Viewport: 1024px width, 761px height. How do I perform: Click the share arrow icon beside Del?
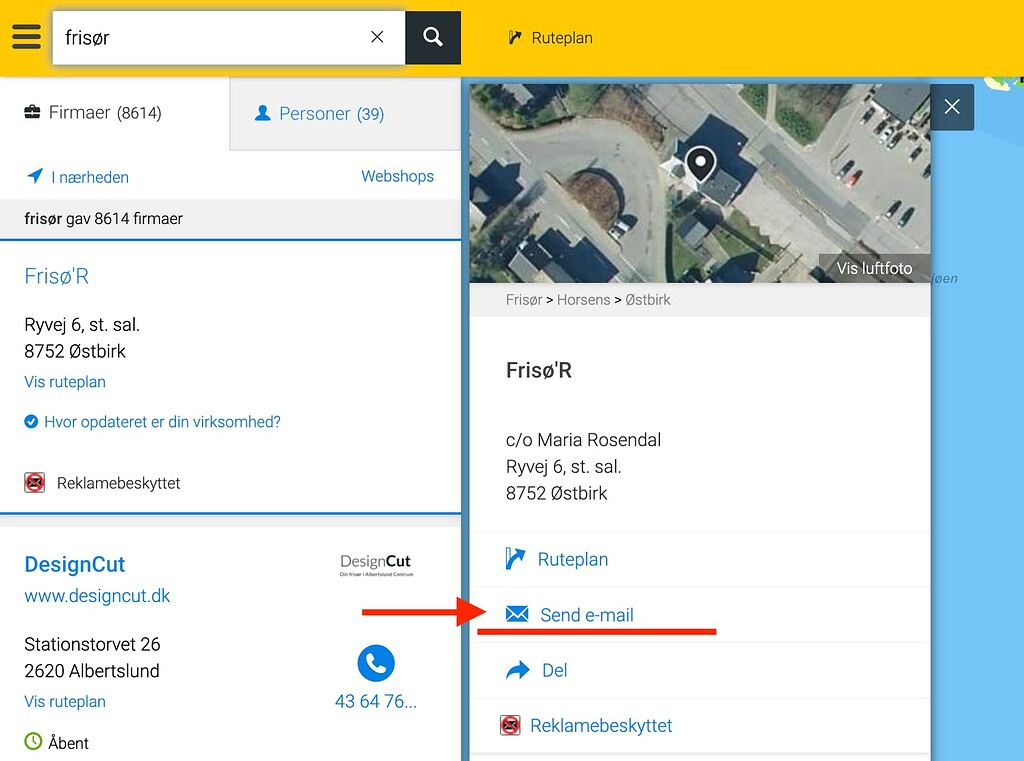pyautogui.click(x=517, y=670)
